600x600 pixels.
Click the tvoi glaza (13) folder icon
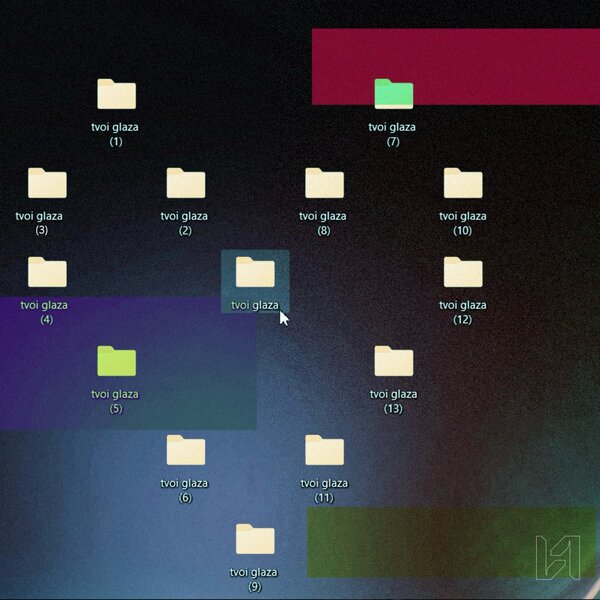tap(393, 361)
